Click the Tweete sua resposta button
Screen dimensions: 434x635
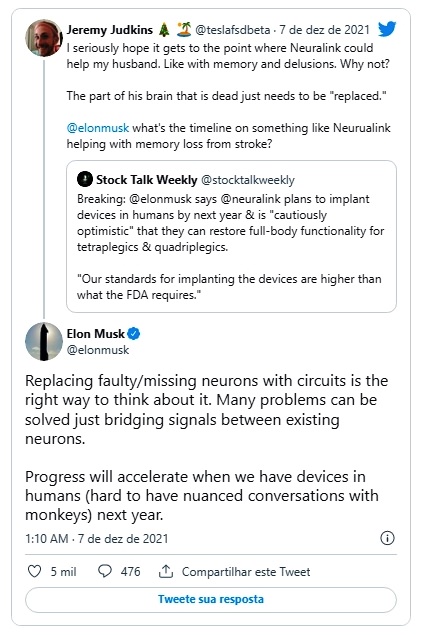(211, 599)
